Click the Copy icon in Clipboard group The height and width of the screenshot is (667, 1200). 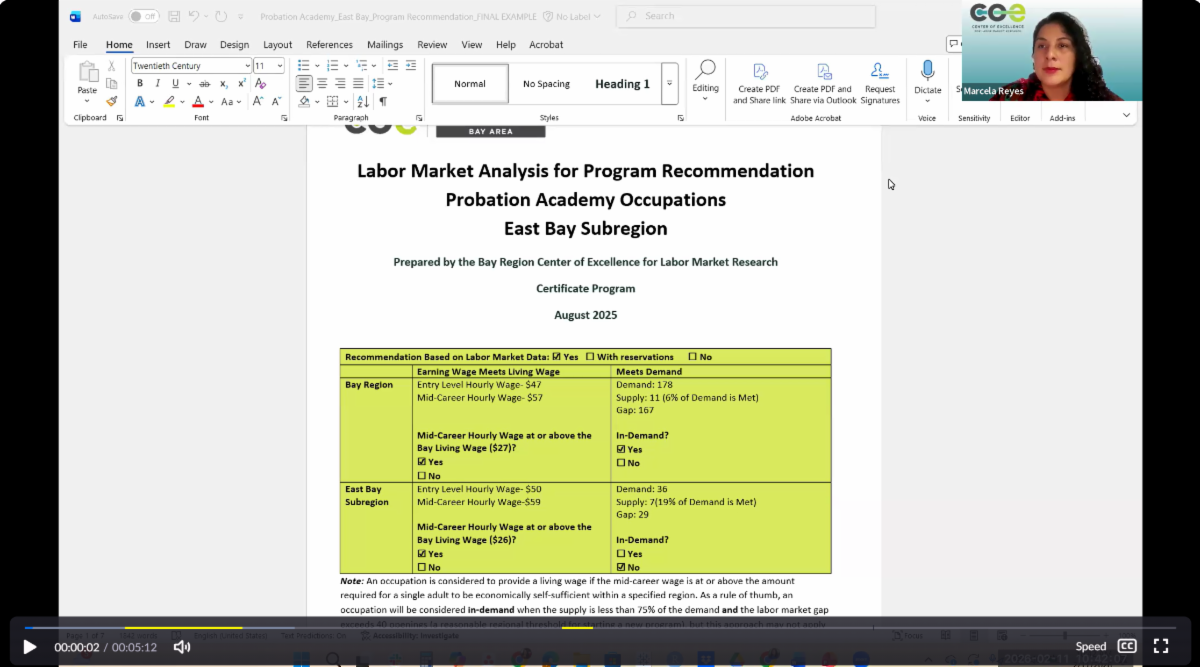pyautogui.click(x=112, y=83)
